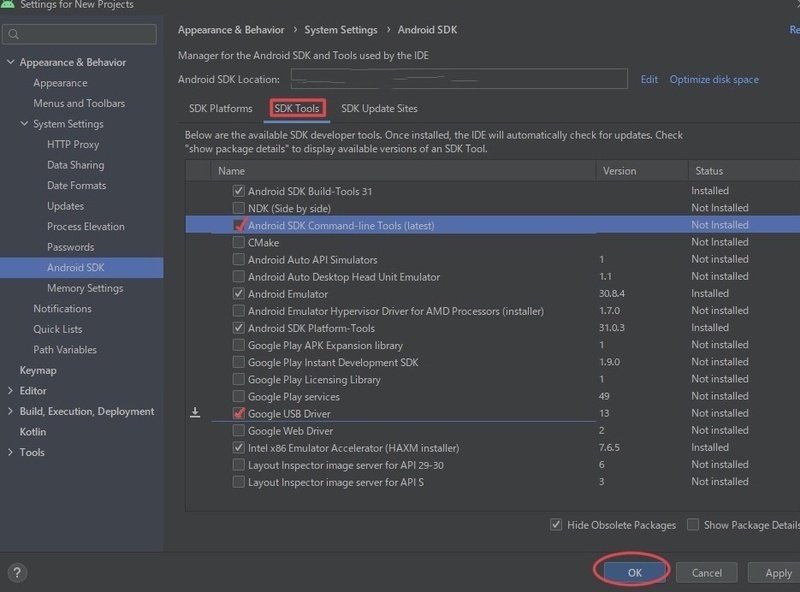Click the Android Studio logo in title bar
800x592 pixels.
[x=8, y=4]
